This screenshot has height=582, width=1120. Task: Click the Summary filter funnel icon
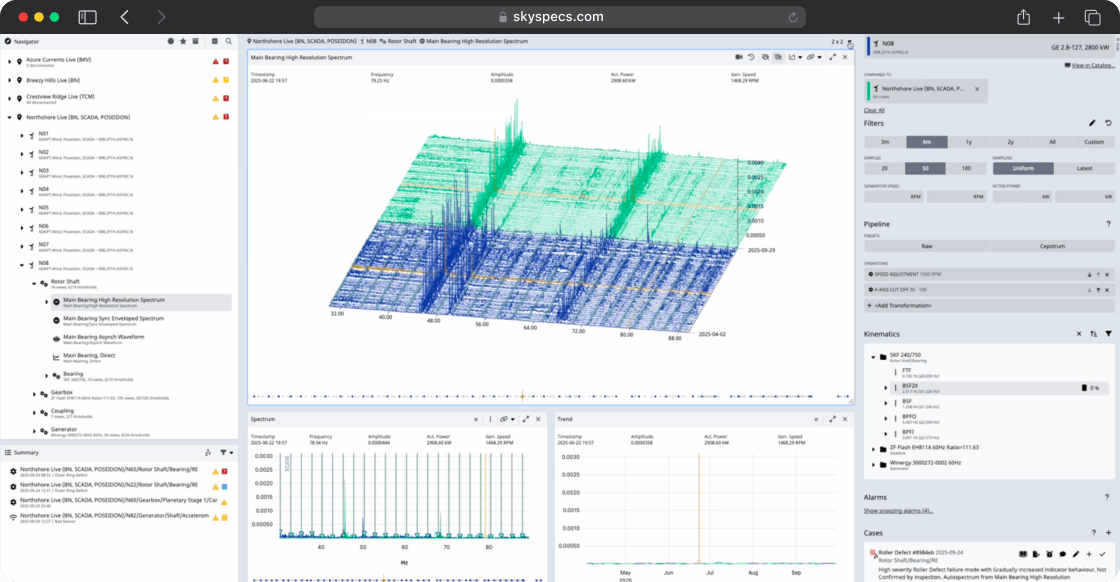[223, 452]
